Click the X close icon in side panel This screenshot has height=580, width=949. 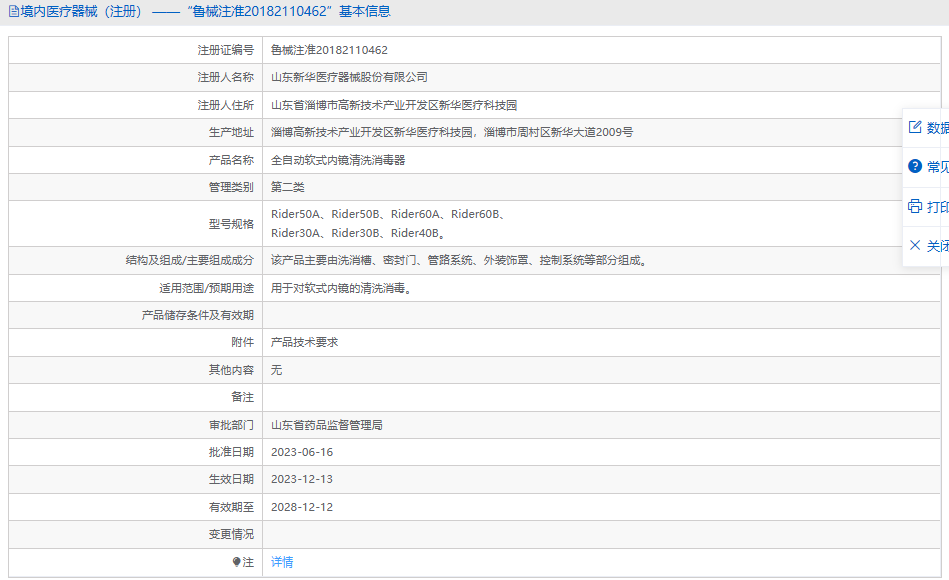915,245
